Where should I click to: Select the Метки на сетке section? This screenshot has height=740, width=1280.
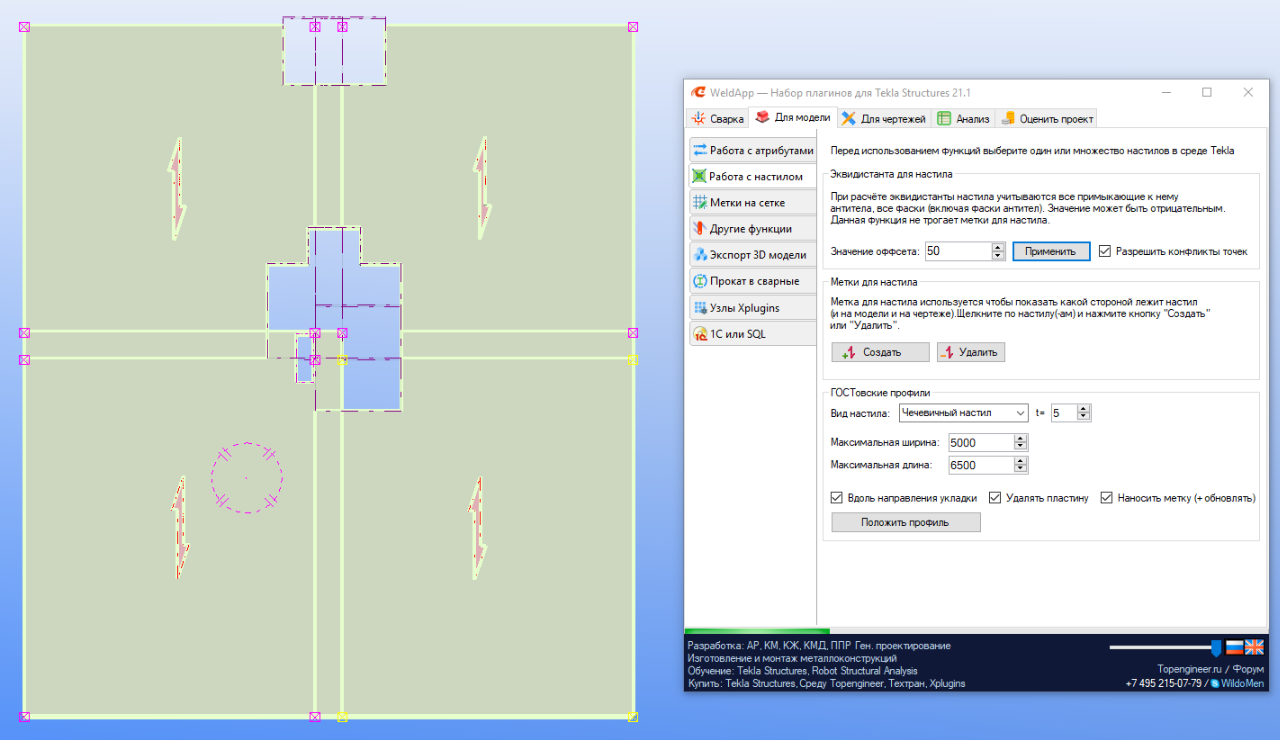[752, 202]
